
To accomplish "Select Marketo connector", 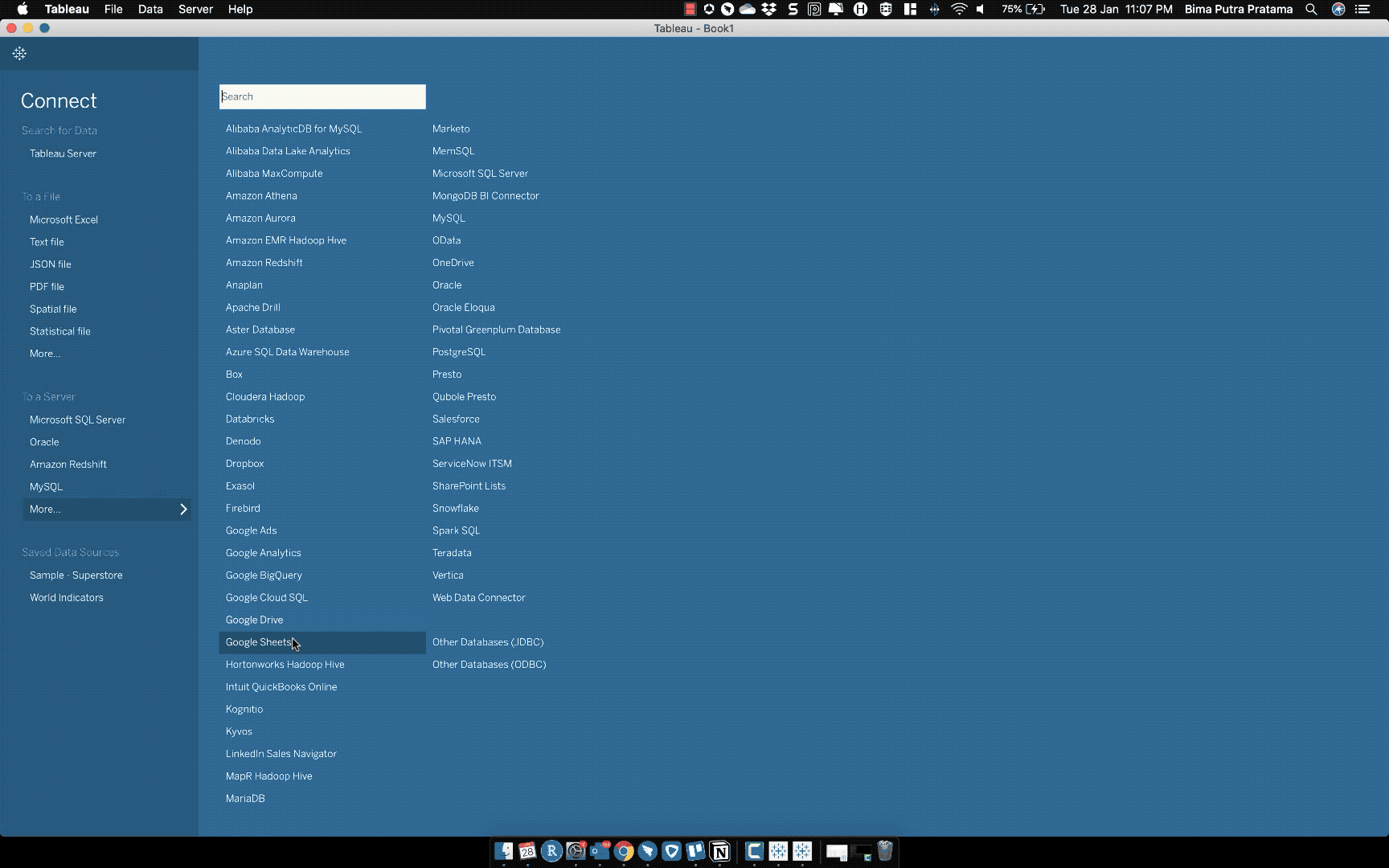I will (451, 129).
